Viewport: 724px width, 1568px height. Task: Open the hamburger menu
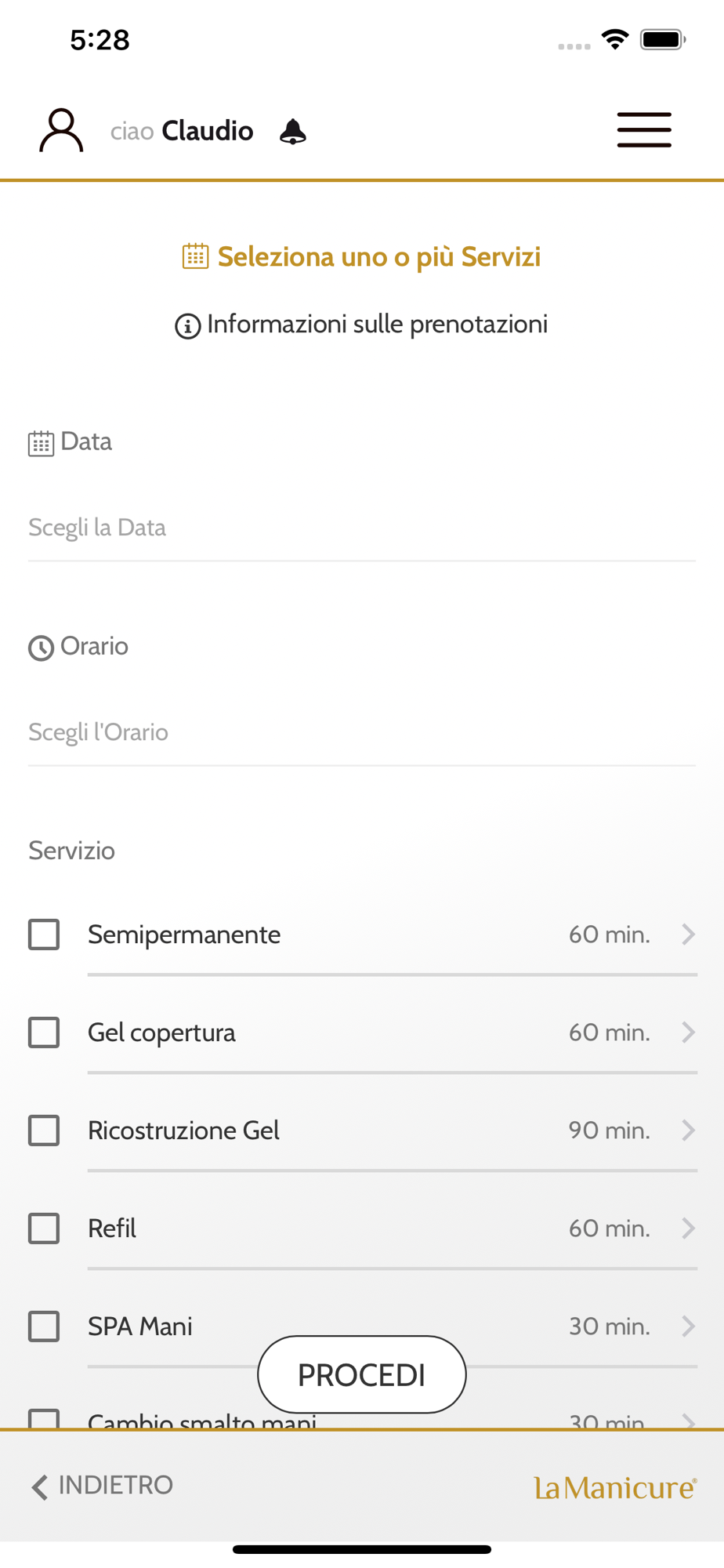pyautogui.click(x=643, y=130)
